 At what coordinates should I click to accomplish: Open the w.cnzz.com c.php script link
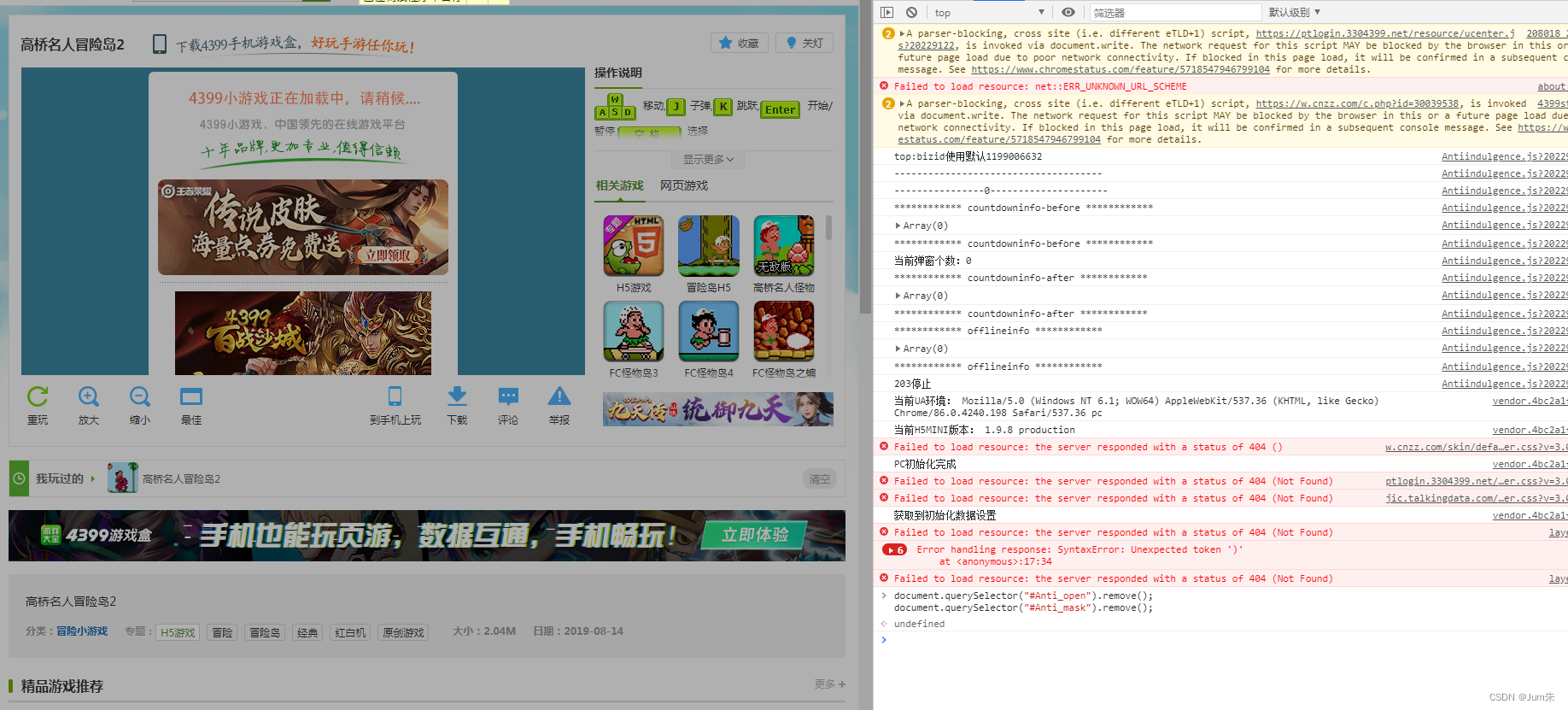click(1357, 103)
